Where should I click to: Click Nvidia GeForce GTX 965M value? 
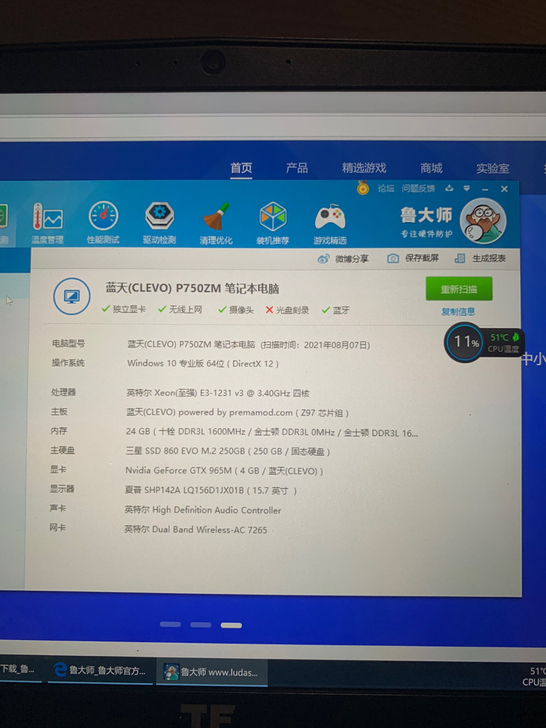224,471
